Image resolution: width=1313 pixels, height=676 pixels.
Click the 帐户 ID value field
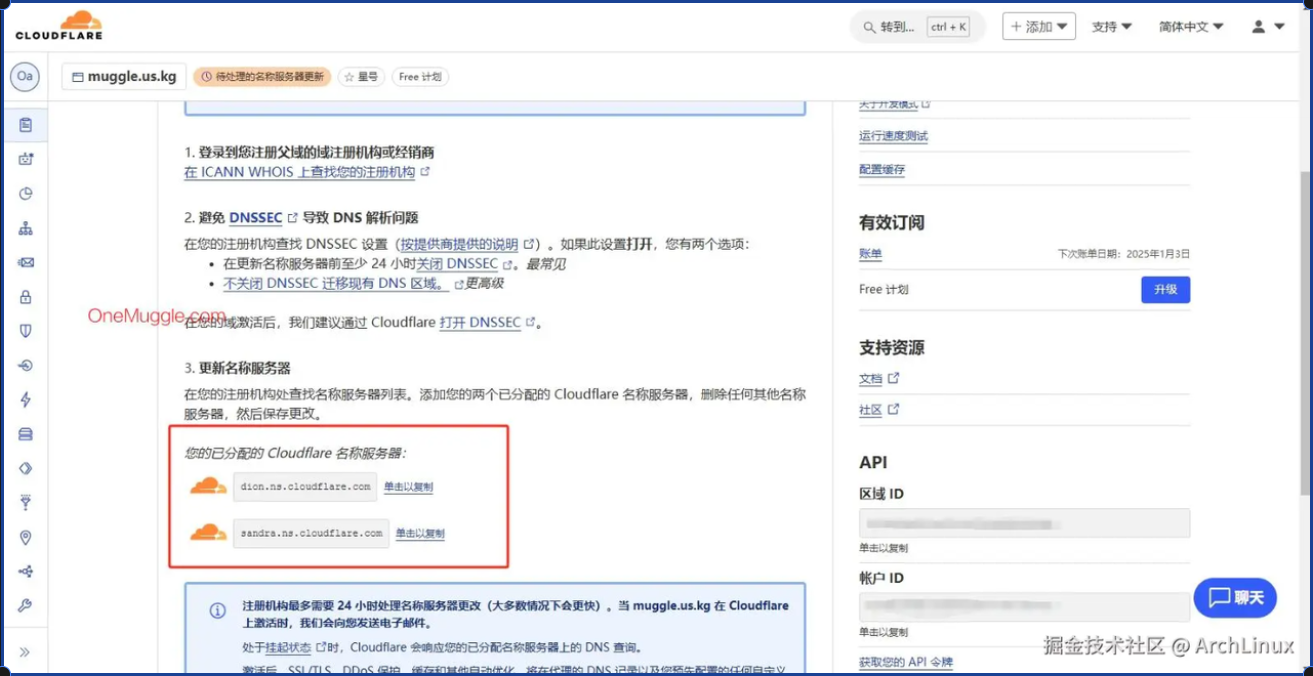pyautogui.click(x=1024, y=607)
